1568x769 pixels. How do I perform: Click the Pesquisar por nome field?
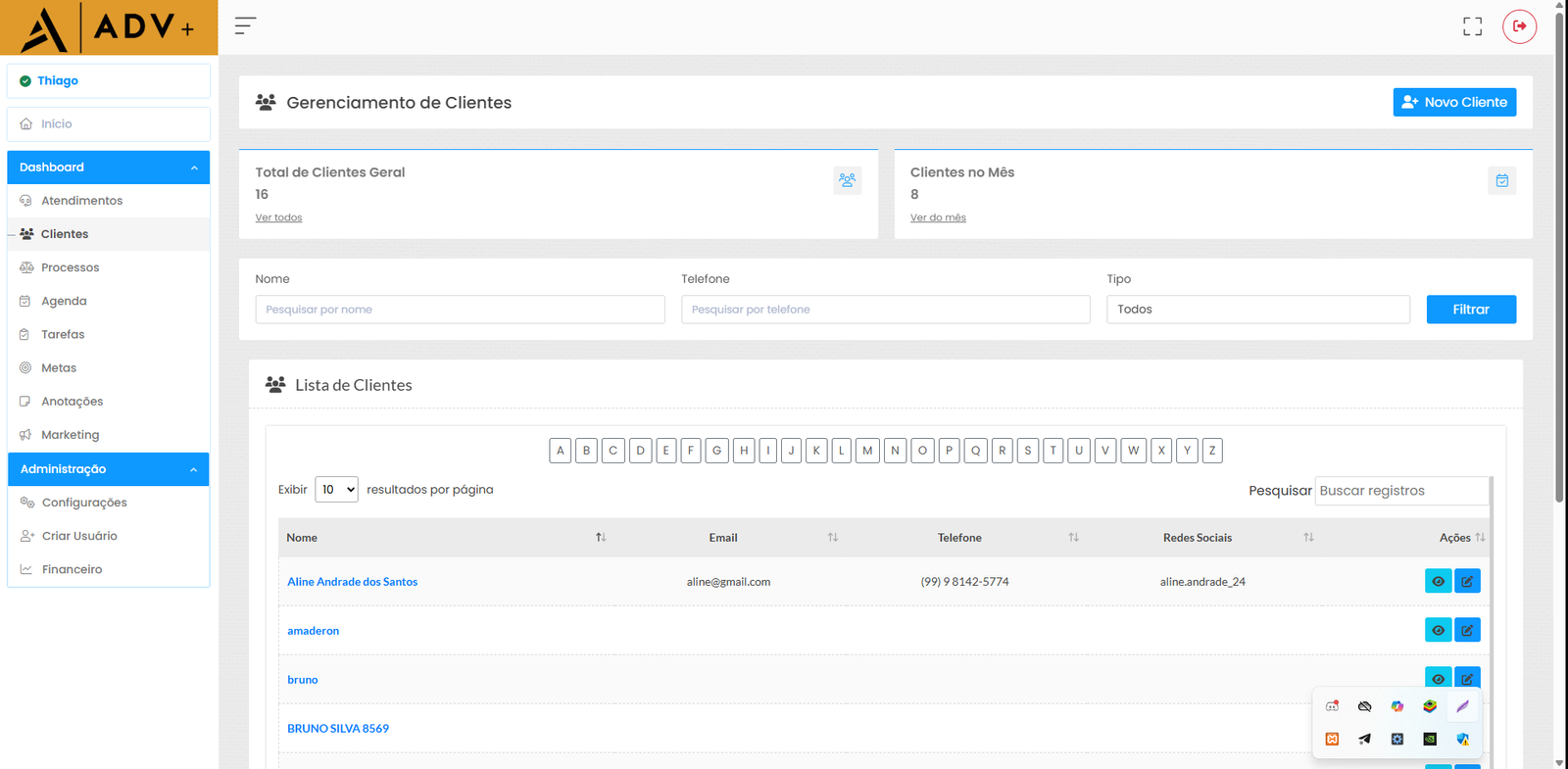coord(460,310)
